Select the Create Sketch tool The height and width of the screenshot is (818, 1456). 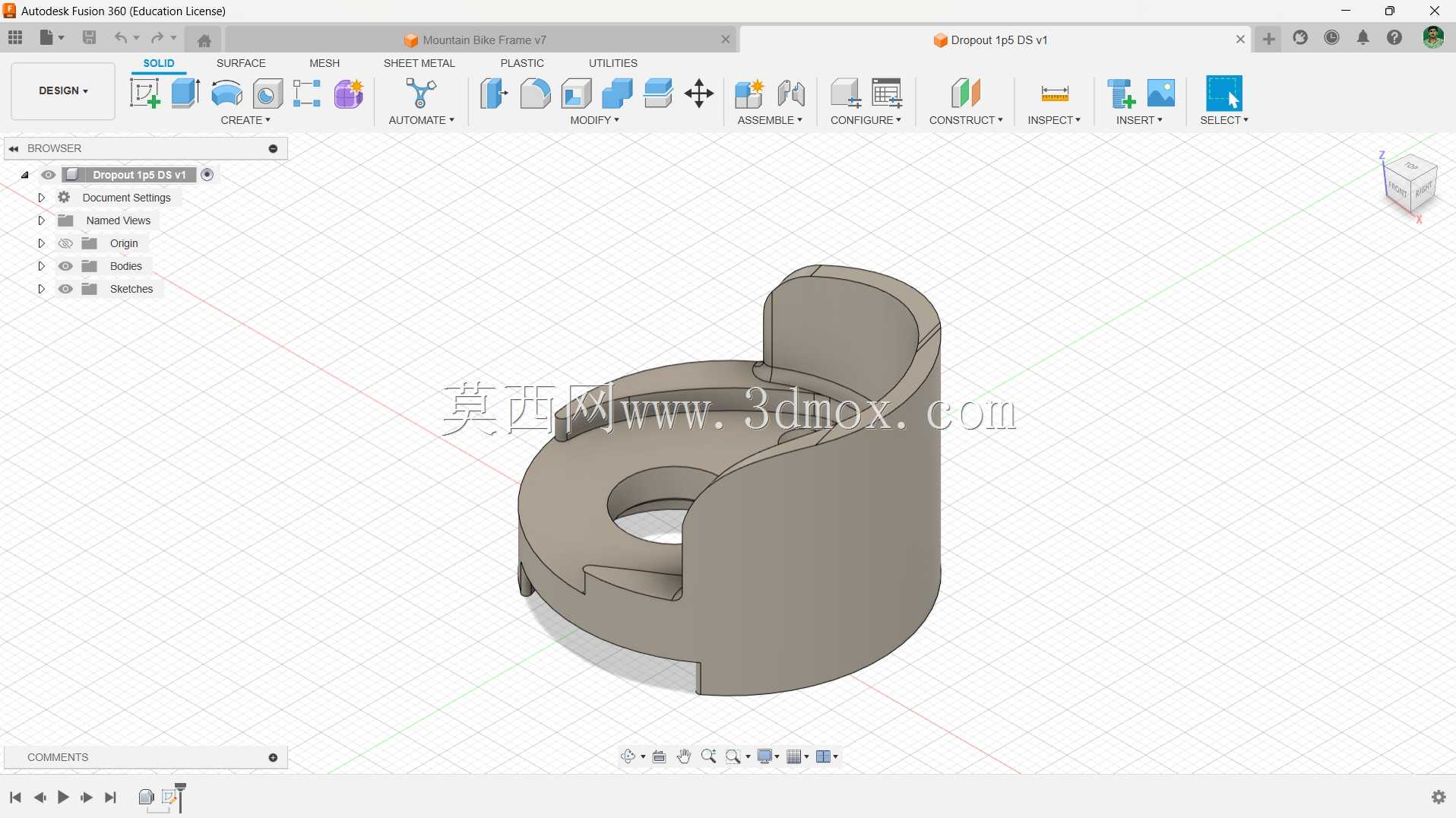click(x=144, y=94)
